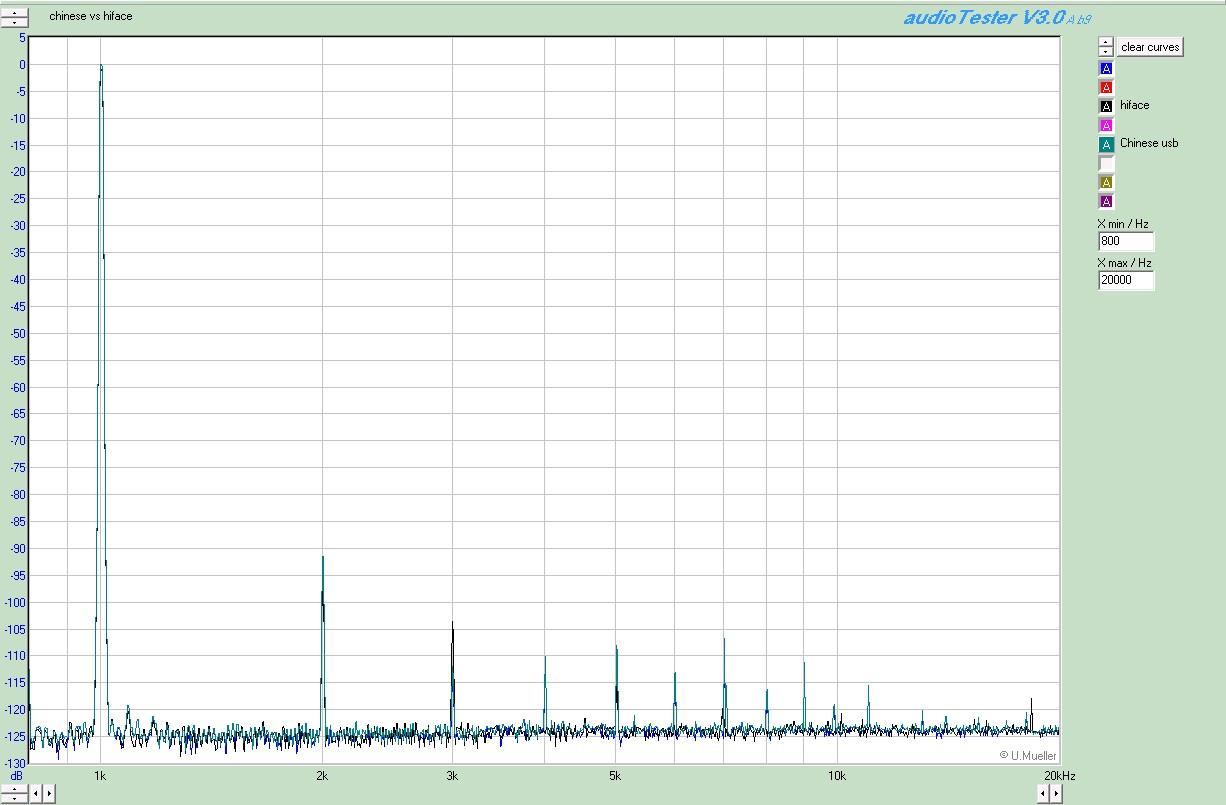Click the top-left upper-range up stepper arrow
Screen dimensions: 1226x805
point(14,12)
